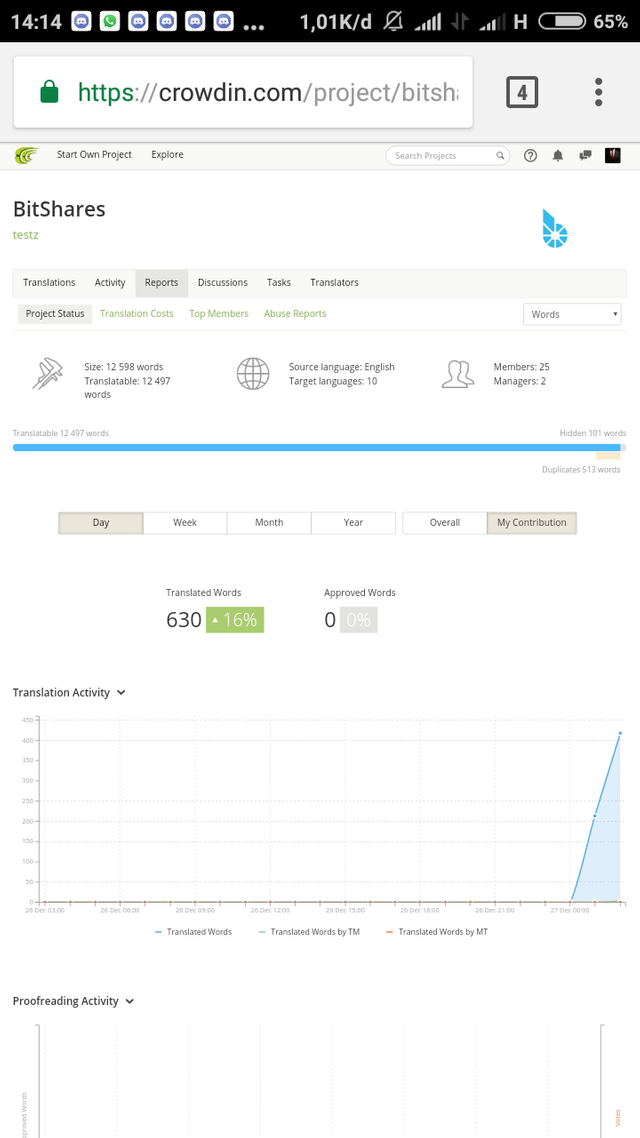
Task: Toggle Translated Words legend series
Action: [193, 931]
